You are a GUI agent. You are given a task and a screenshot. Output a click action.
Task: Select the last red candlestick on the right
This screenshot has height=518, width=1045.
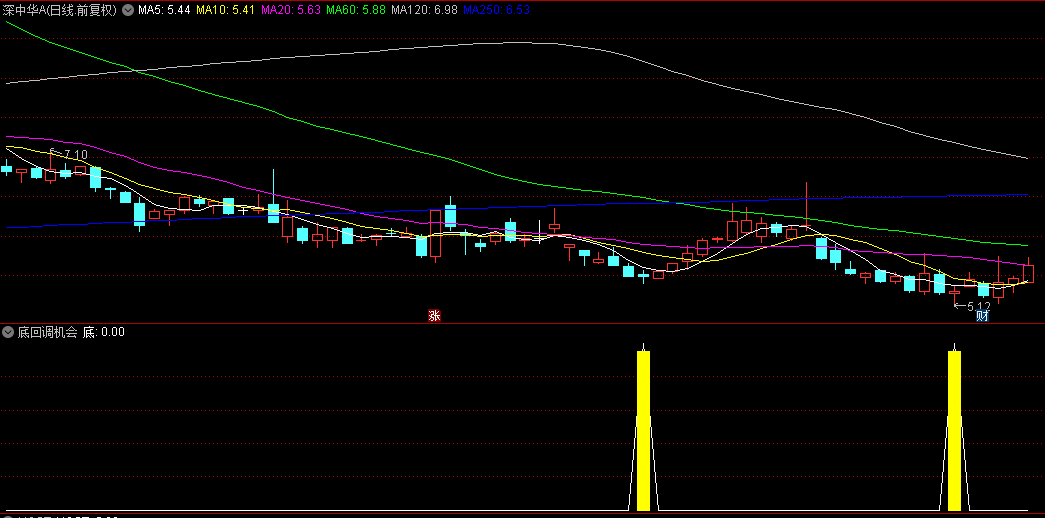tap(1028, 272)
